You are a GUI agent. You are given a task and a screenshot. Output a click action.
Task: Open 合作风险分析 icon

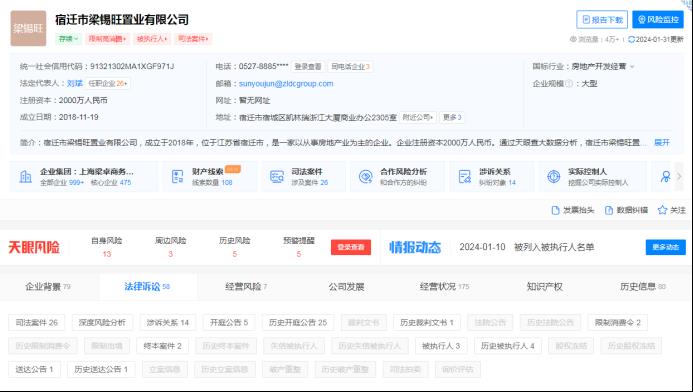366,177
